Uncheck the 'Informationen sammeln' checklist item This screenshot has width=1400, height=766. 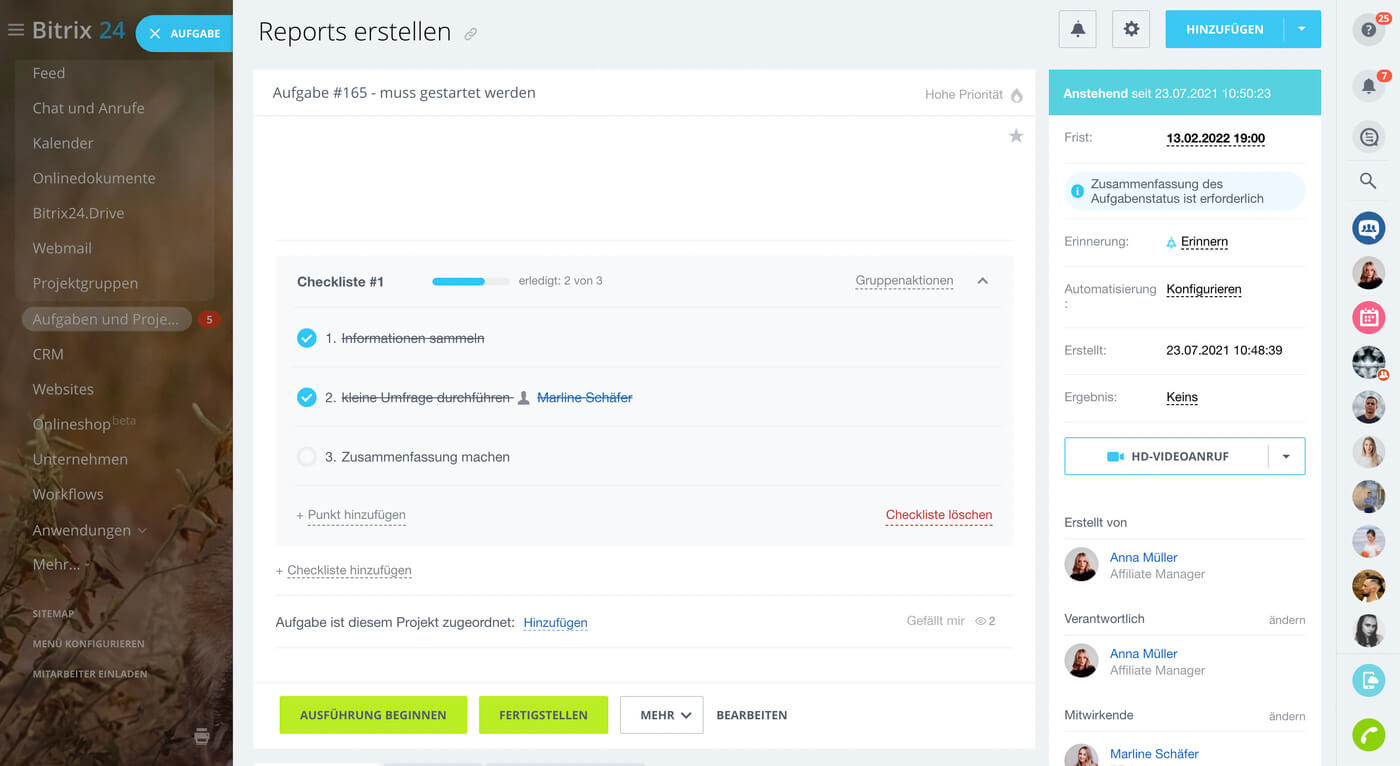307,338
